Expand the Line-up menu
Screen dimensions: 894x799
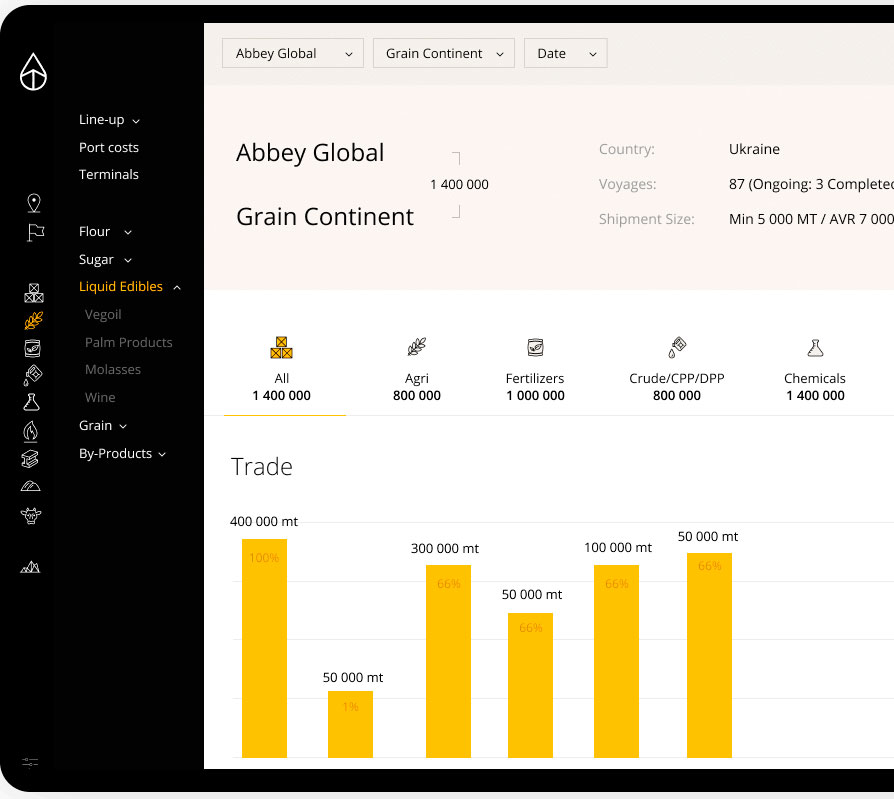coord(109,120)
